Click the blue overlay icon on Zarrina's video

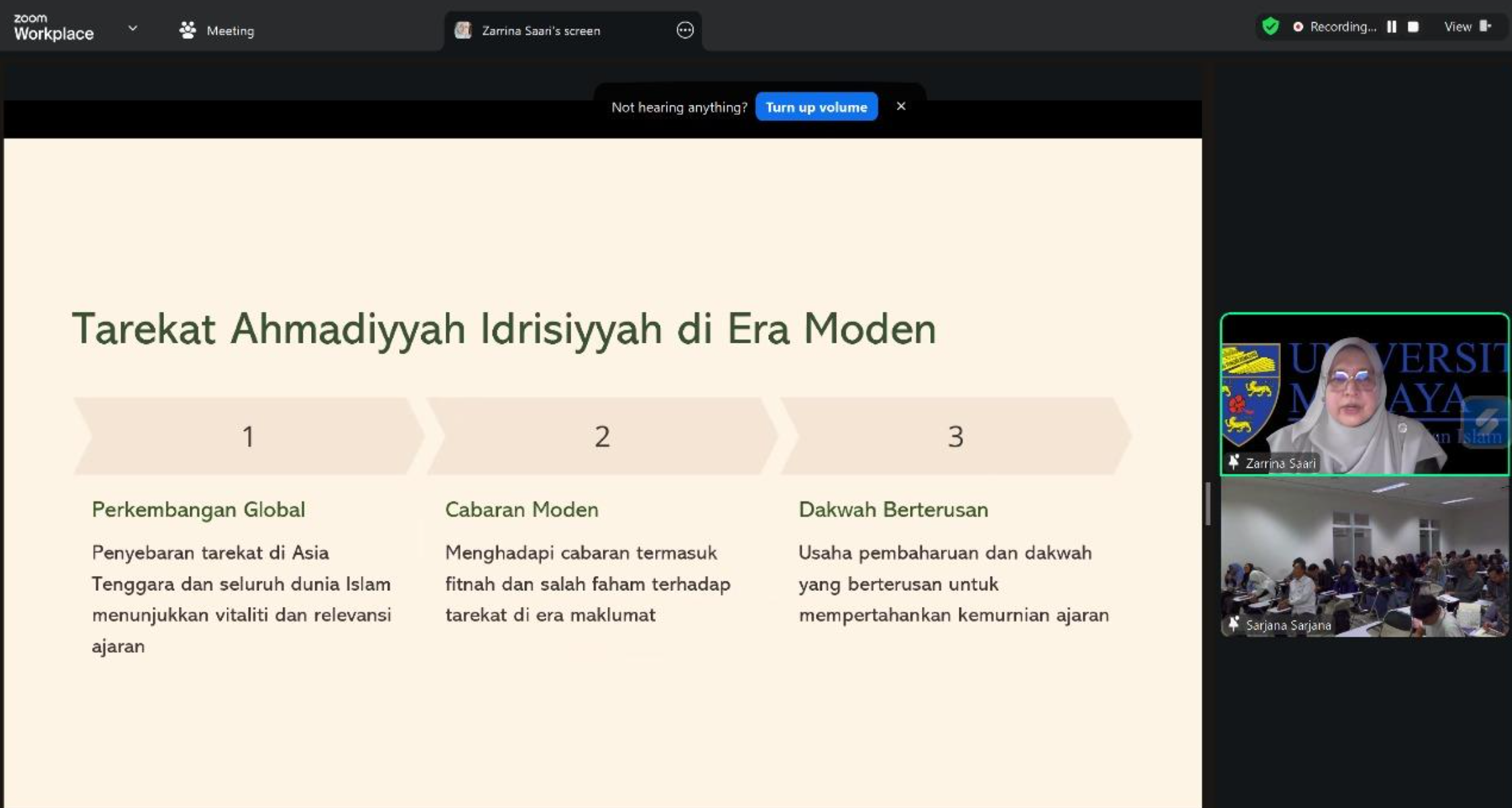pos(1486,422)
